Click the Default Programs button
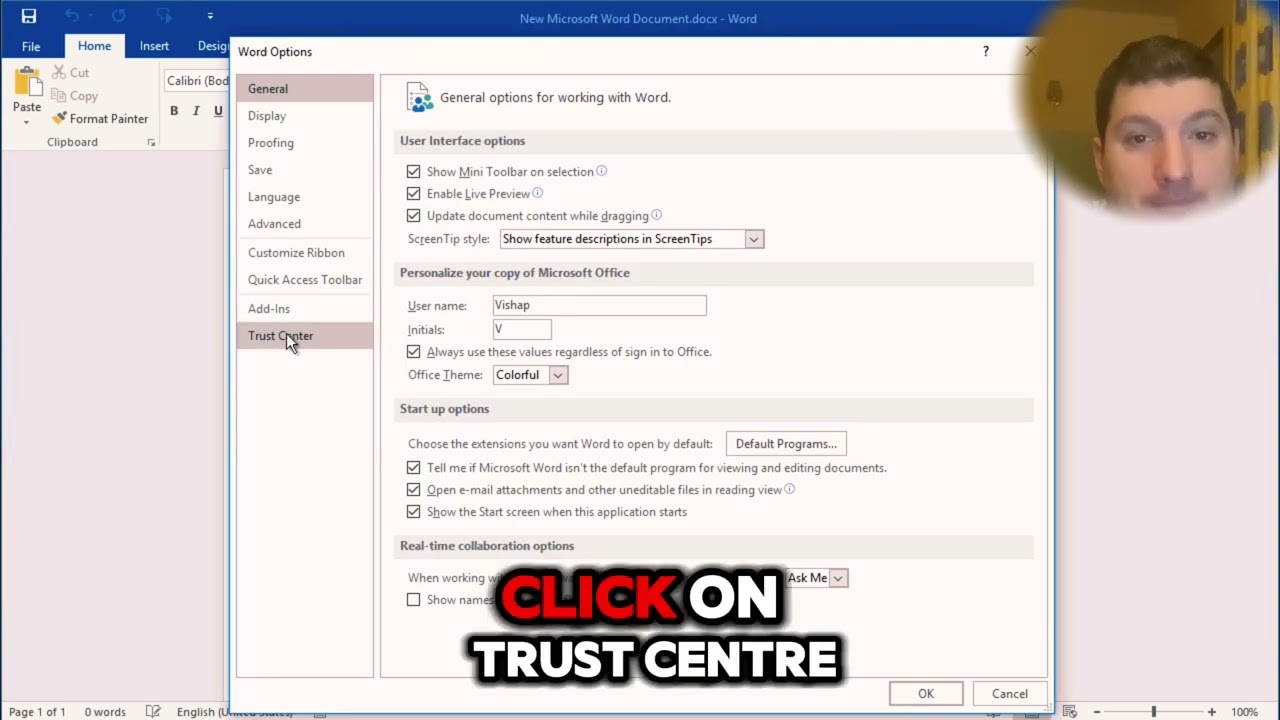 click(786, 444)
